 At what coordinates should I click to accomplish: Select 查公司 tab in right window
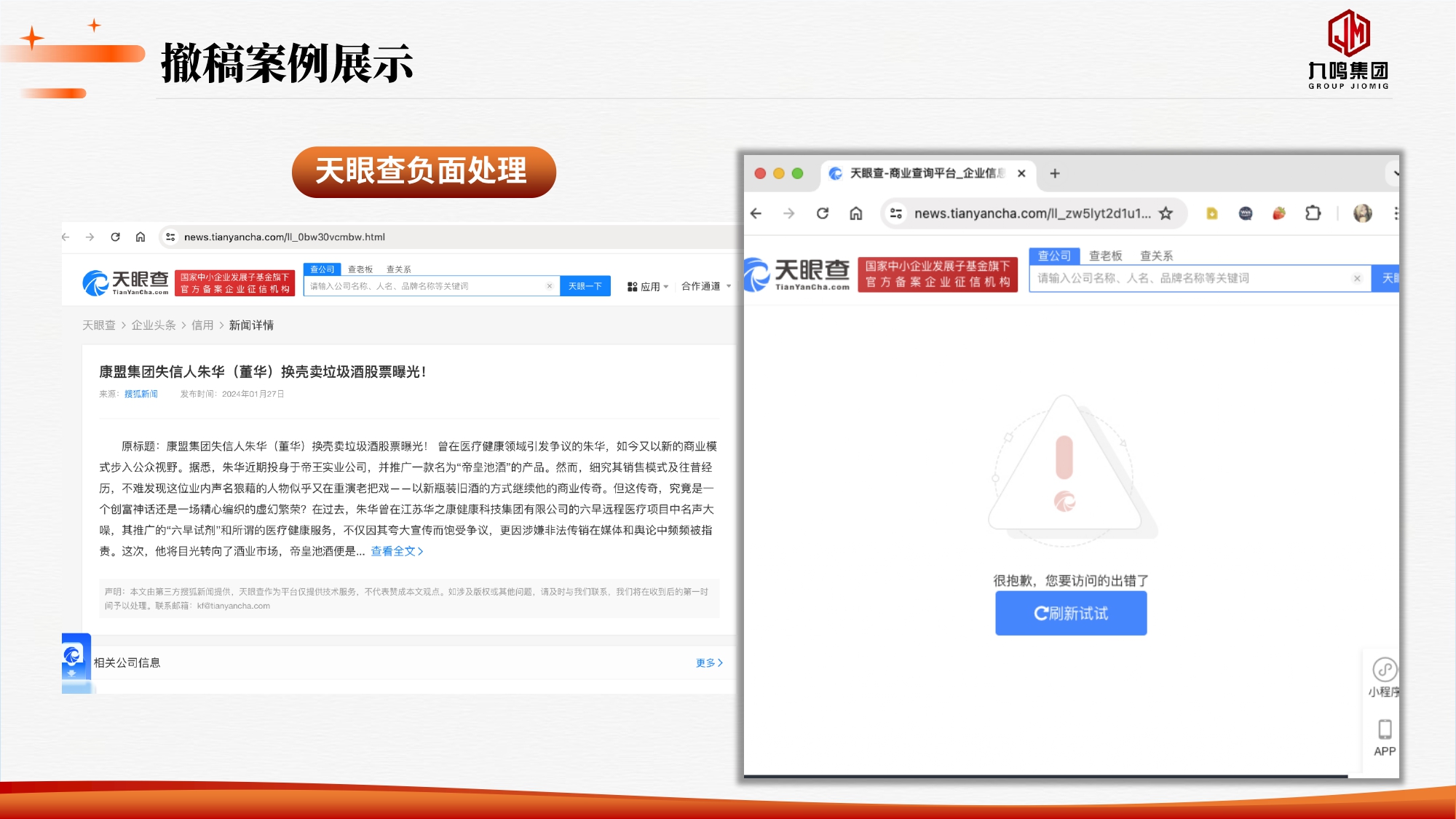[1054, 256]
